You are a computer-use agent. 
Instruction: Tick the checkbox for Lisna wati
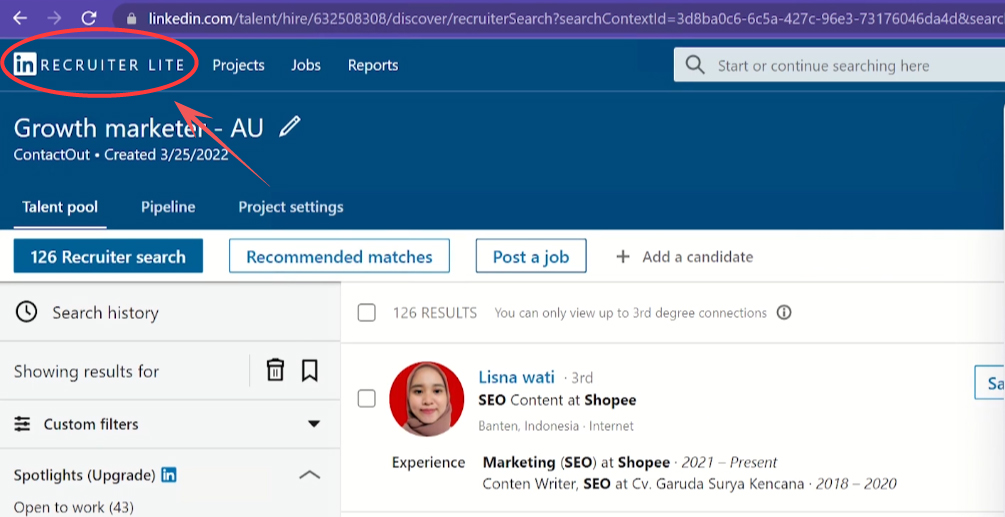coord(367,398)
